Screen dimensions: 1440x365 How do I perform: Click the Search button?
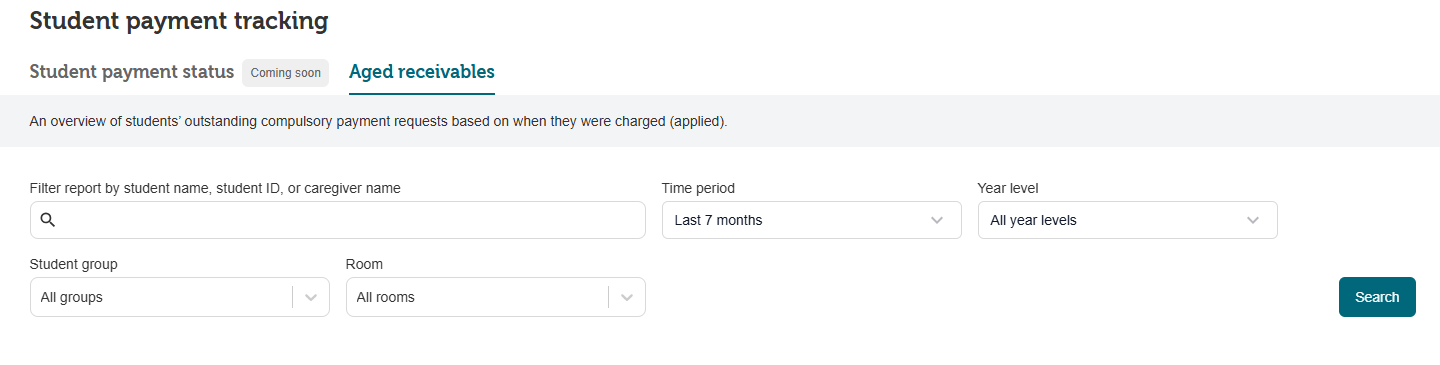(x=1377, y=297)
